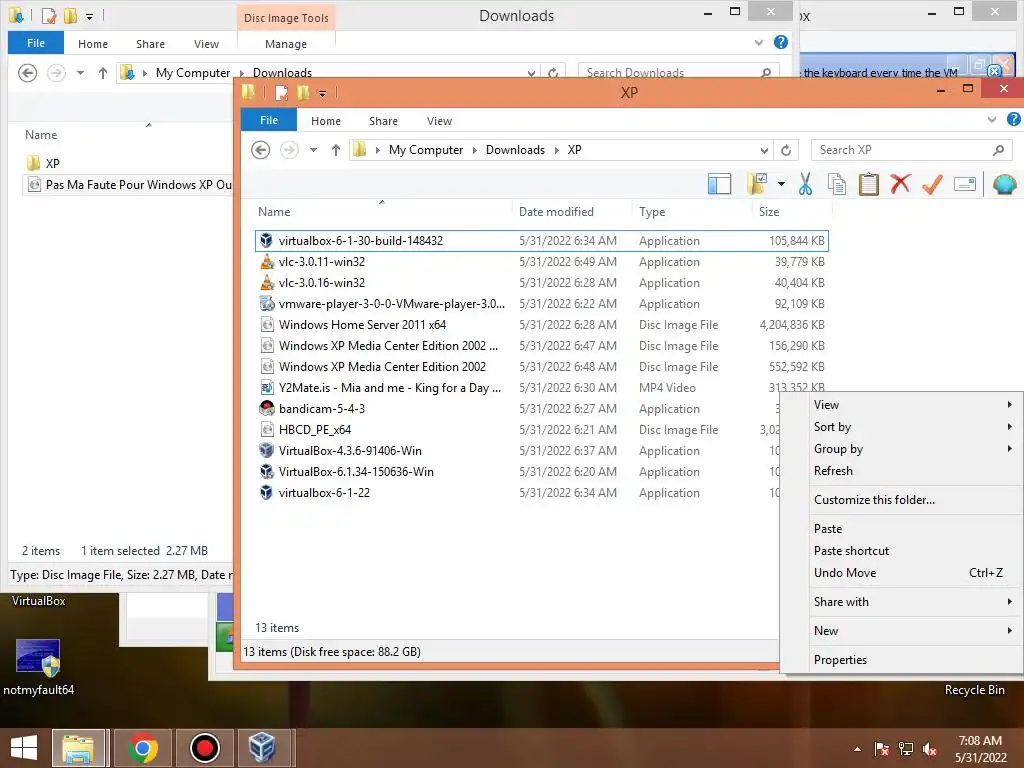Open File Explorer from the taskbar
Screen dimensions: 1024x768
(x=78, y=748)
